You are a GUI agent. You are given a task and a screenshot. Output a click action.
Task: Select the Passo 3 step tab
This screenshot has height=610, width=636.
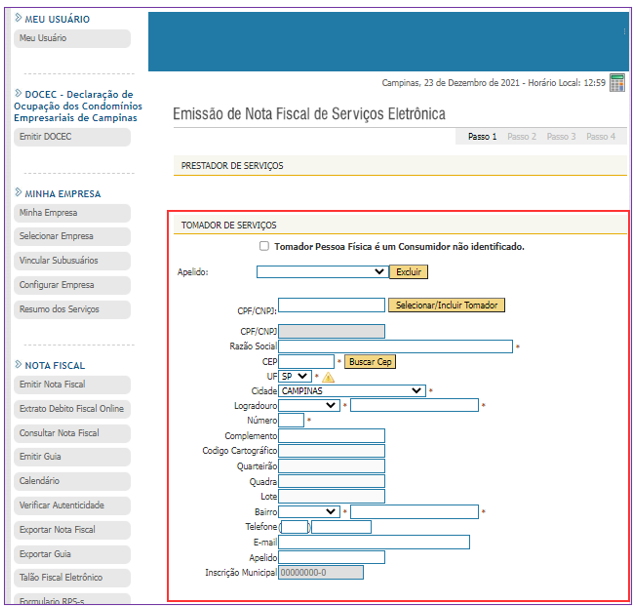click(561, 137)
